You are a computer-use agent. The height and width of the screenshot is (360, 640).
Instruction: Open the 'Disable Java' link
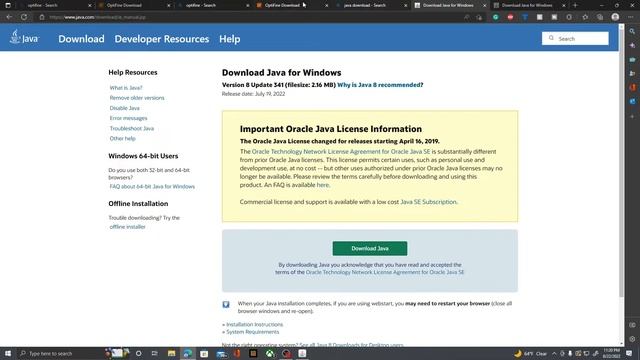[124, 108]
